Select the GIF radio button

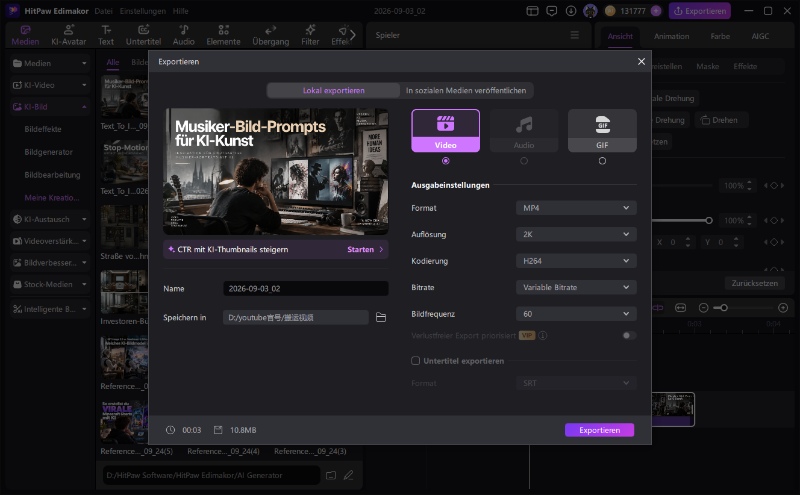(x=602, y=161)
